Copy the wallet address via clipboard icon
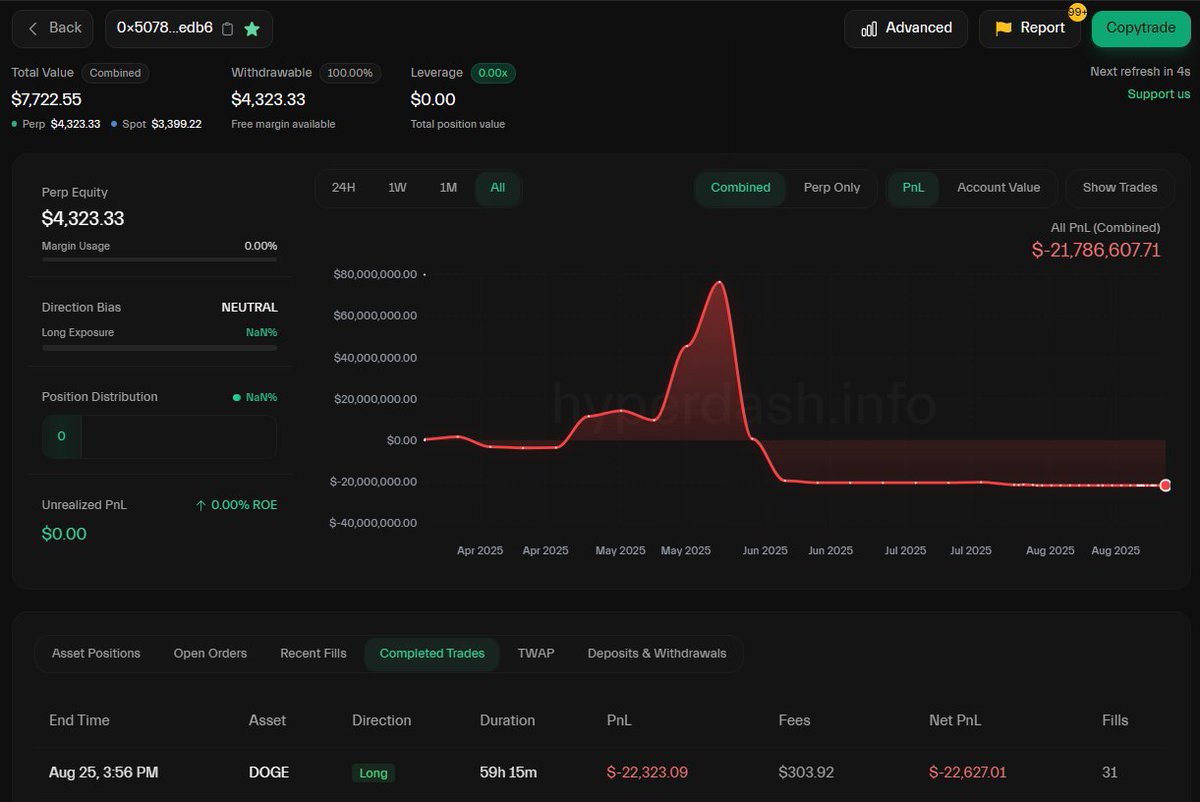Viewport: 1200px width, 802px height. point(227,29)
